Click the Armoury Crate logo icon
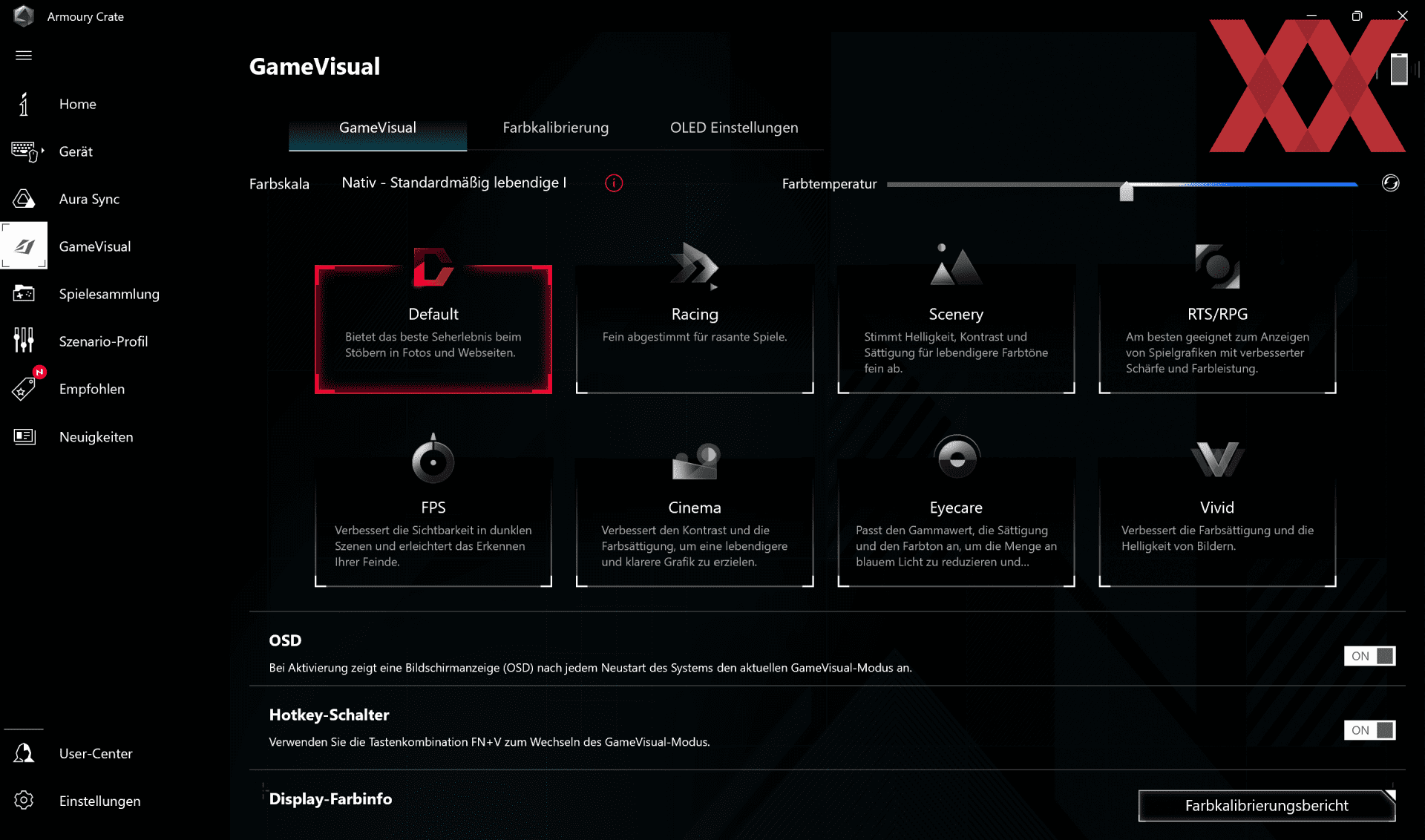This screenshot has width=1425, height=840. pyautogui.click(x=24, y=16)
